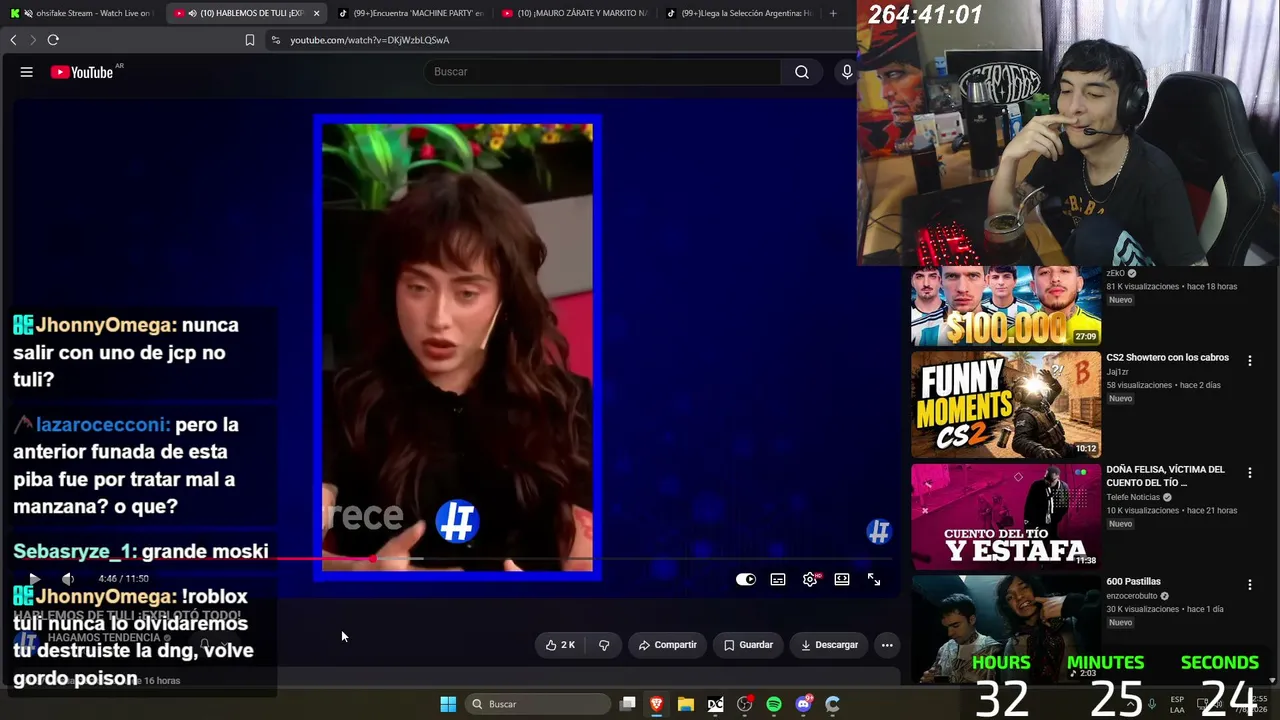Open Spotify from the taskbar
Image resolution: width=1280 pixels, height=720 pixels.
pyautogui.click(x=774, y=704)
